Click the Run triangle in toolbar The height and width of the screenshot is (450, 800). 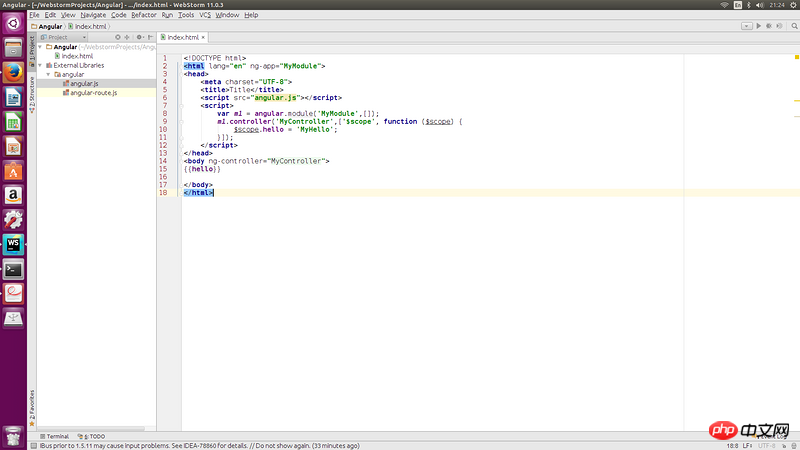[759, 26]
